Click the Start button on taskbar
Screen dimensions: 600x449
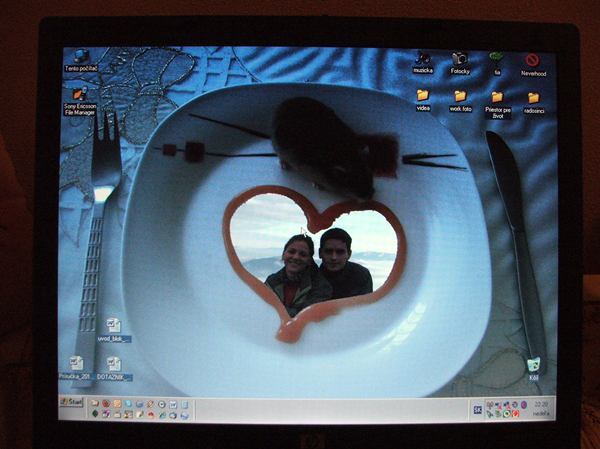tap(71, 402)
